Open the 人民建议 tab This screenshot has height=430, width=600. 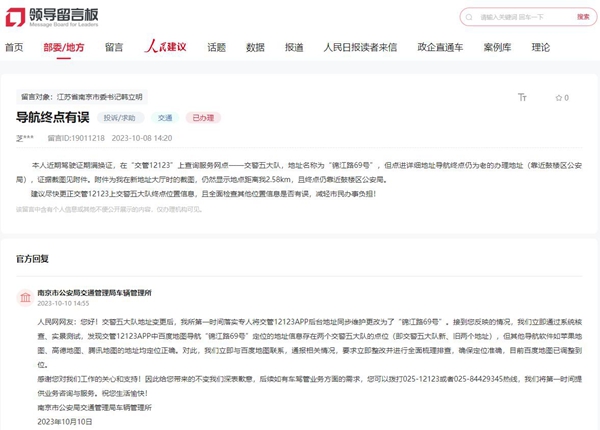(x=165, y=47)
